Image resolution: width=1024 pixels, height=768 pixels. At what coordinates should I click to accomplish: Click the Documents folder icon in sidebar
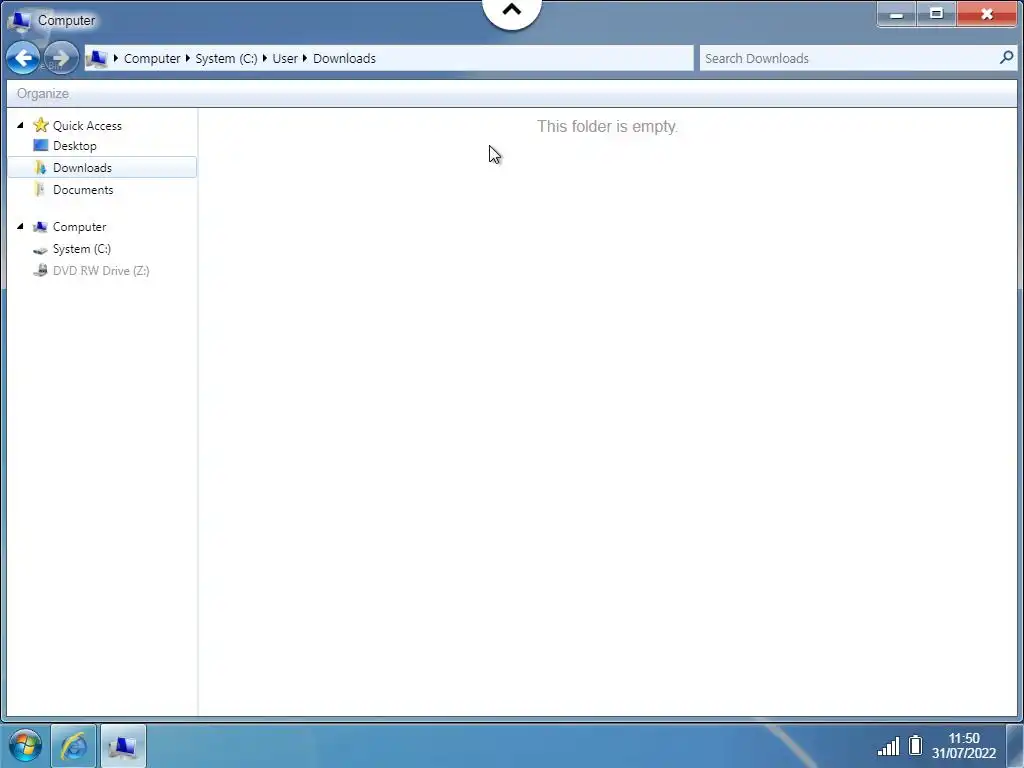pos(40,189)
